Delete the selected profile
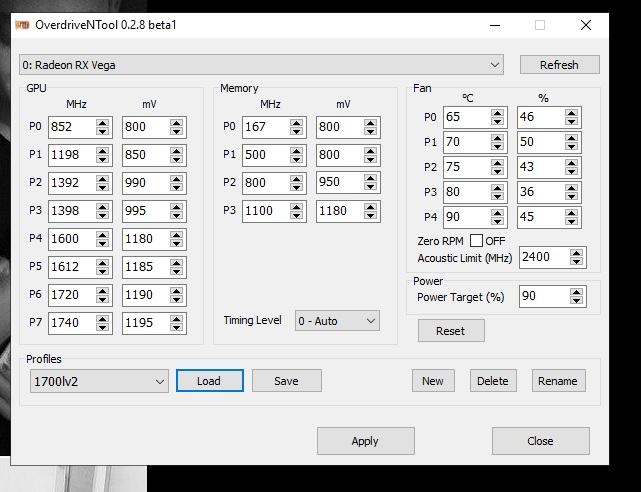 click(x=493, y=381)
